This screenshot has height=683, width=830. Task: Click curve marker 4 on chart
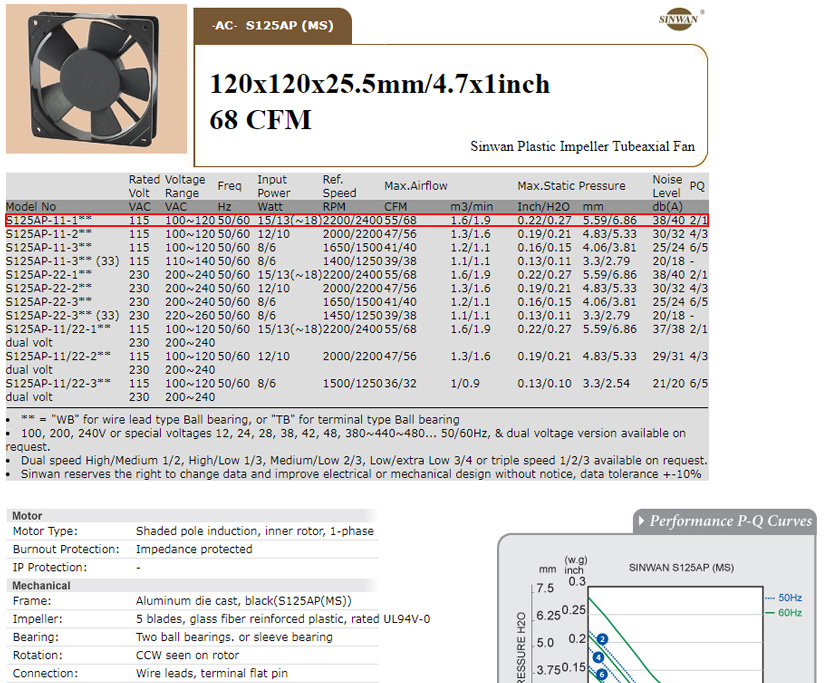pyautogui.click(x=598, y=658)
